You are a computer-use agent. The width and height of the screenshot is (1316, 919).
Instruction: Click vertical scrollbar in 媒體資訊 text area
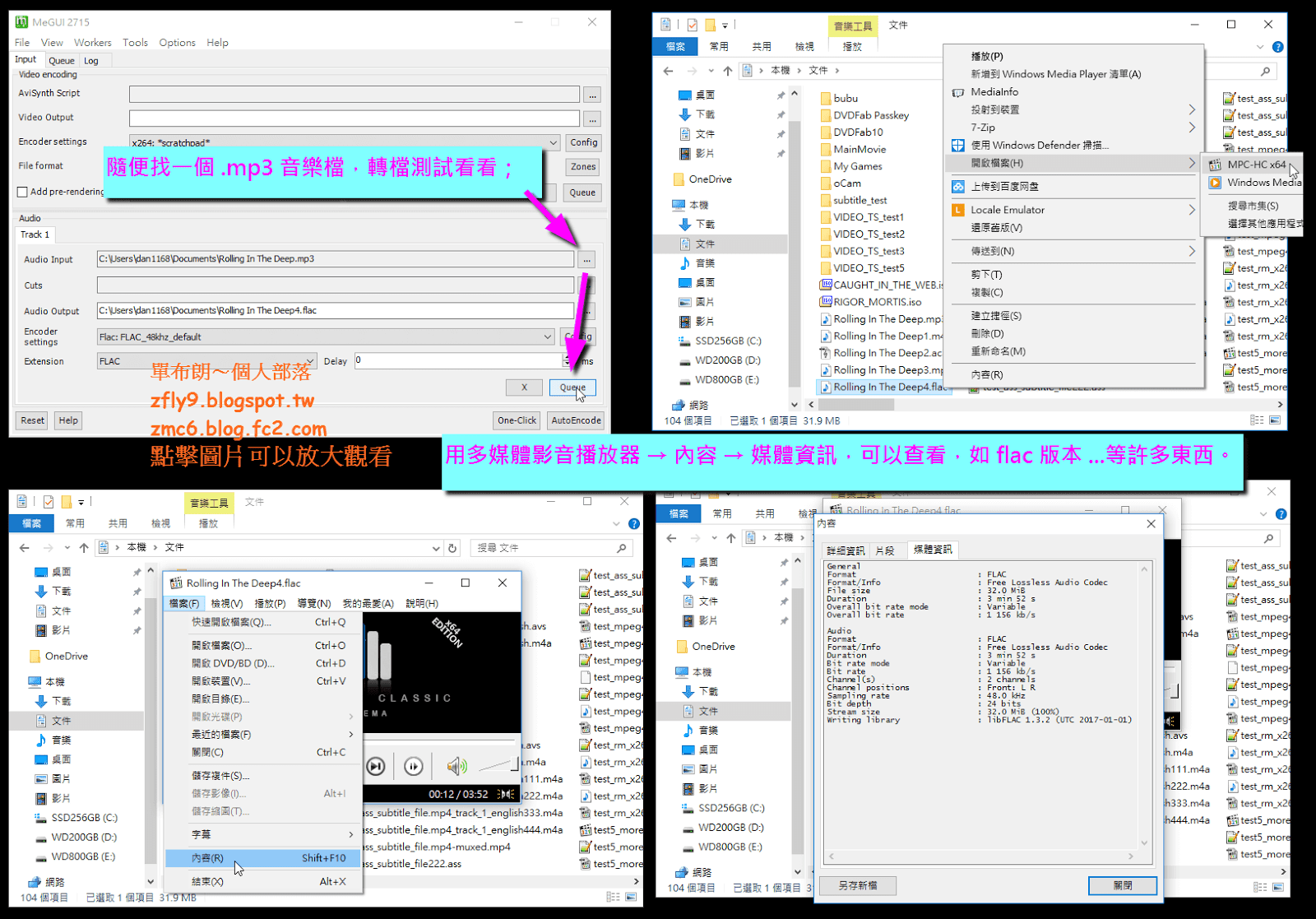click(x=1144, y=705)
